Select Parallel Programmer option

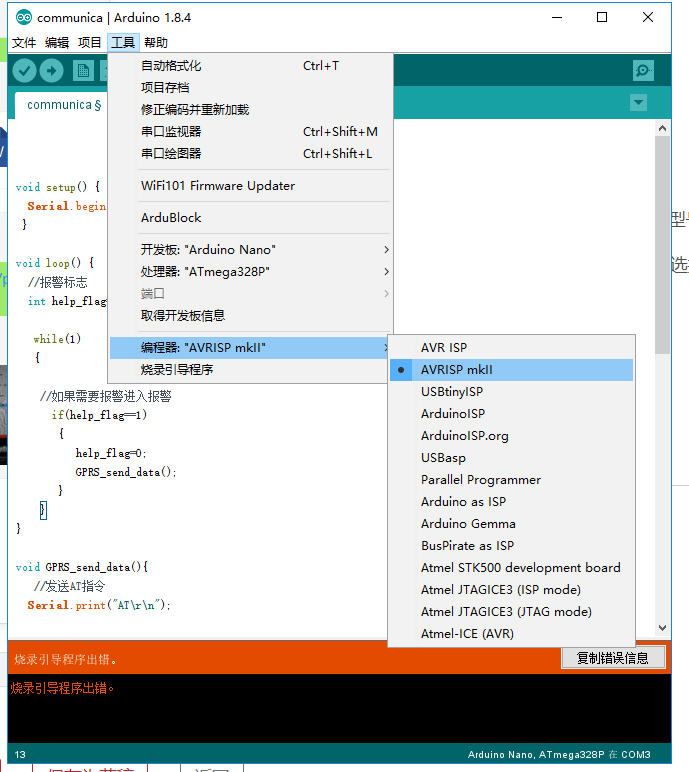[511, 480]
